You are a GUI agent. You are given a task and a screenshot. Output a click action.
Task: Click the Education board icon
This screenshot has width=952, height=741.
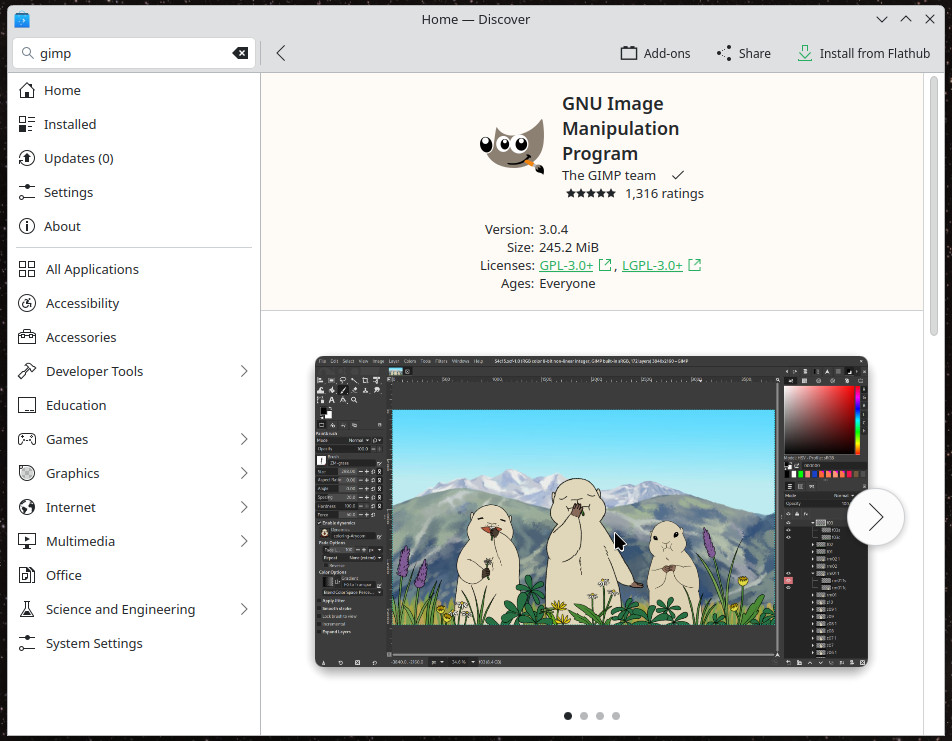pos(27,405)
